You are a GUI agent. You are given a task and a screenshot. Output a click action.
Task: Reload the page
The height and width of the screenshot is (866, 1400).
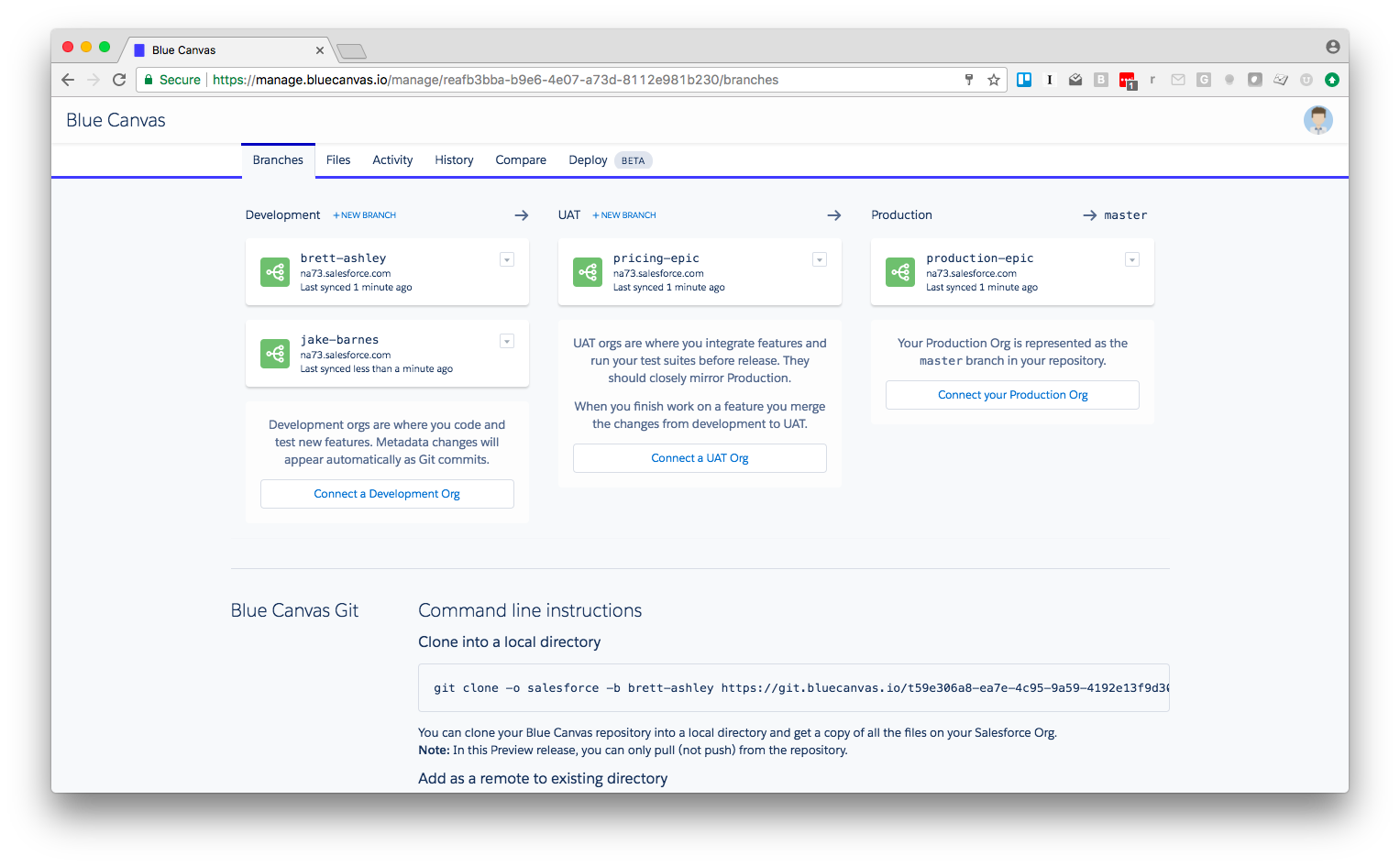(119, 80)
